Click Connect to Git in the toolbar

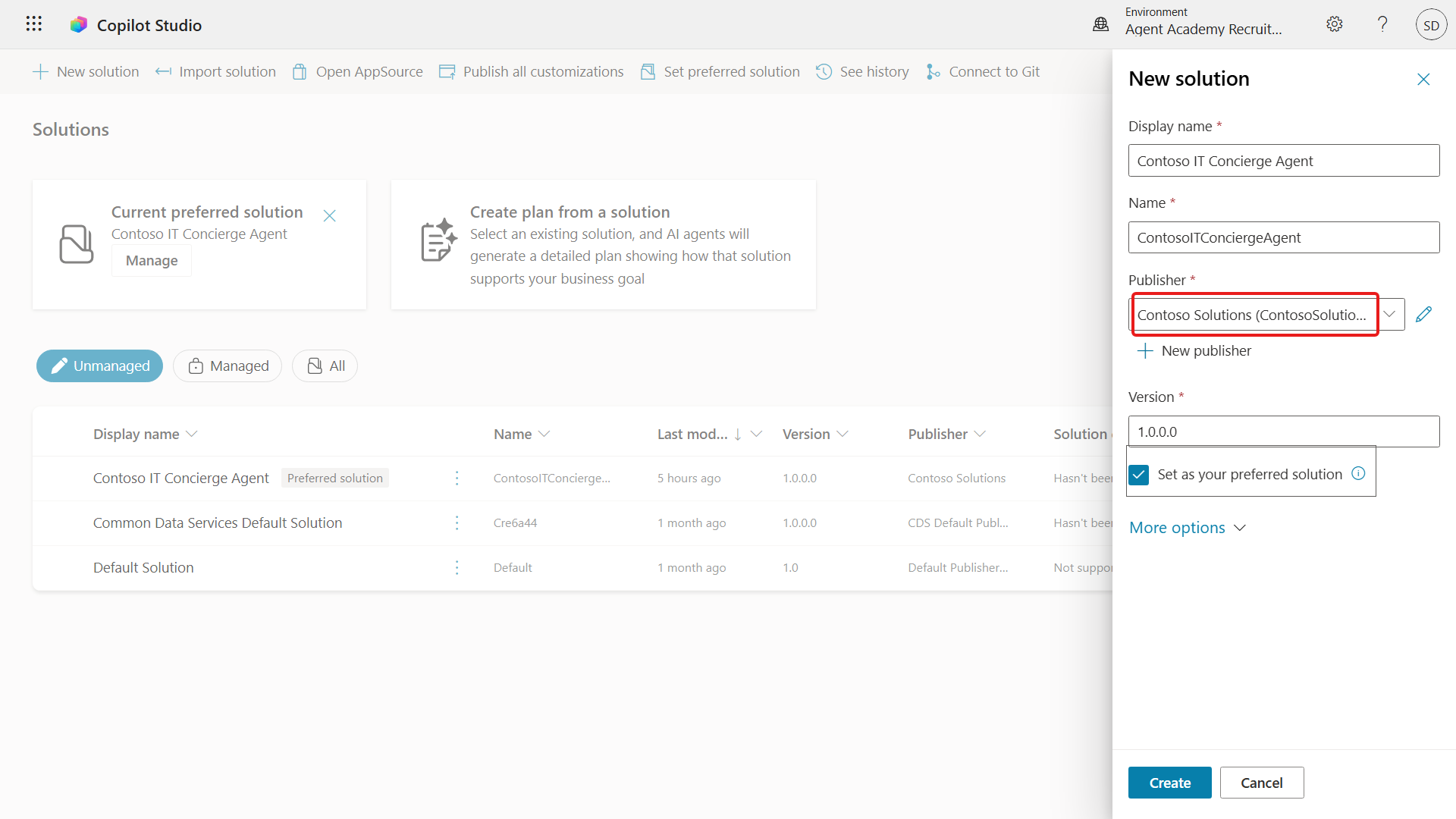[983, 71]
